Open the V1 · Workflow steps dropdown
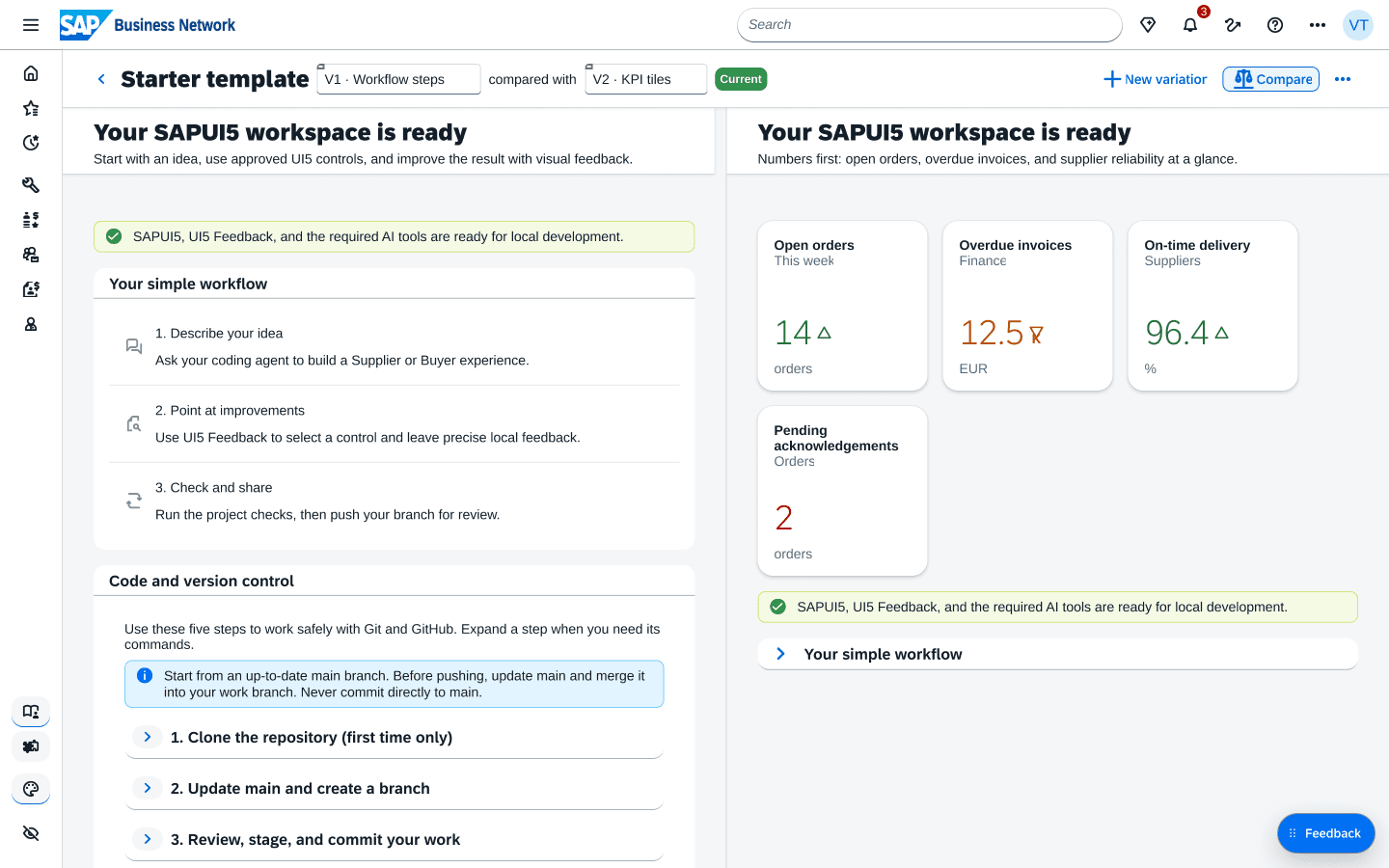The width and height of the screenshot is (1389, 868). click(398, 79)
